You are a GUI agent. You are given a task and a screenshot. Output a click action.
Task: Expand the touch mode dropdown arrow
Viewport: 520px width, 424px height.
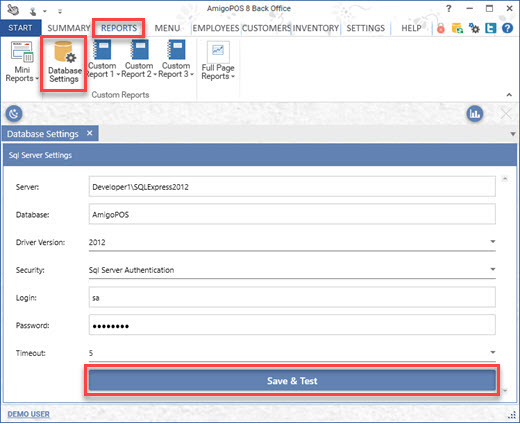click(44, 11)
